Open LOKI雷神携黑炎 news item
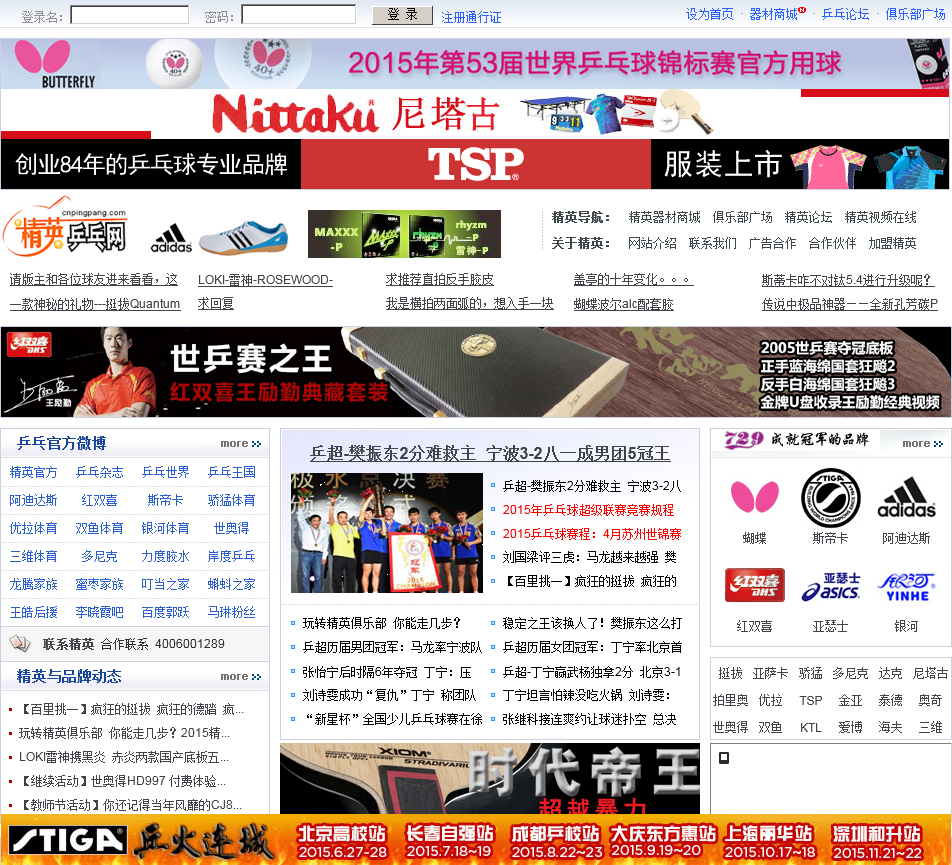 click(x=124, y=757)
